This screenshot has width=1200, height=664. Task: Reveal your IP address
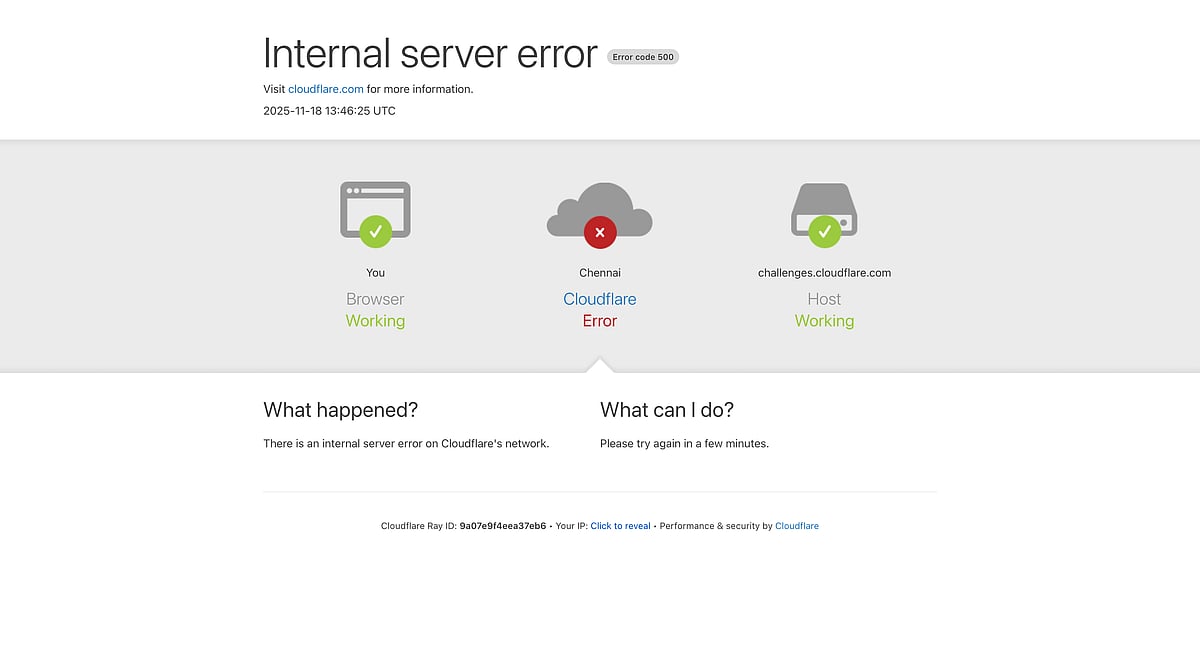click(620, 525)
